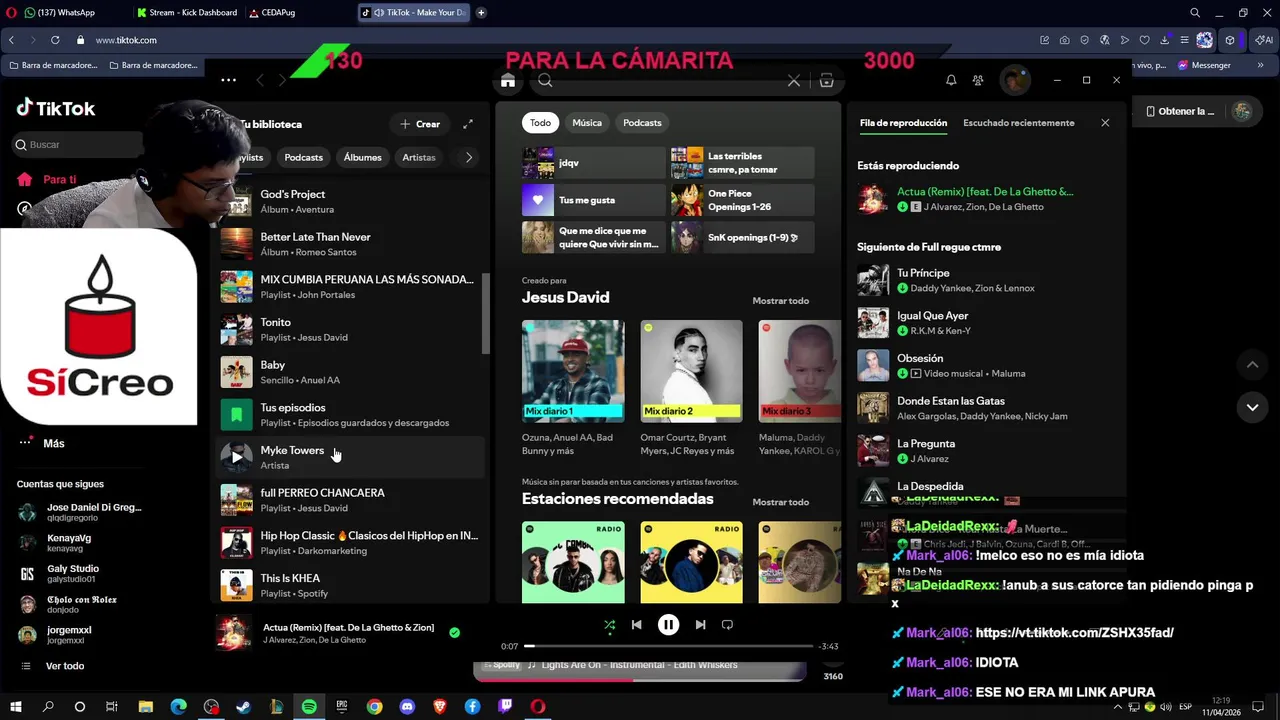This screenshot has width=1280, height=720.
Task: Skip to next track
Action: pos(700,625)
